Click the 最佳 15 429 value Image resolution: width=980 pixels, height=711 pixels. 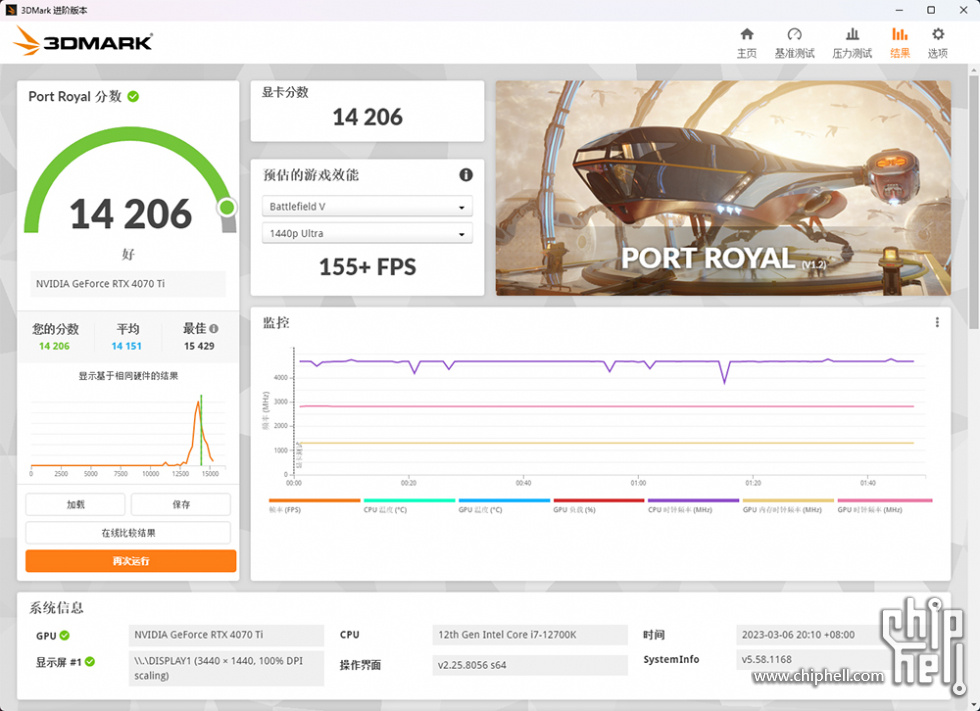[x=199, y=346]
